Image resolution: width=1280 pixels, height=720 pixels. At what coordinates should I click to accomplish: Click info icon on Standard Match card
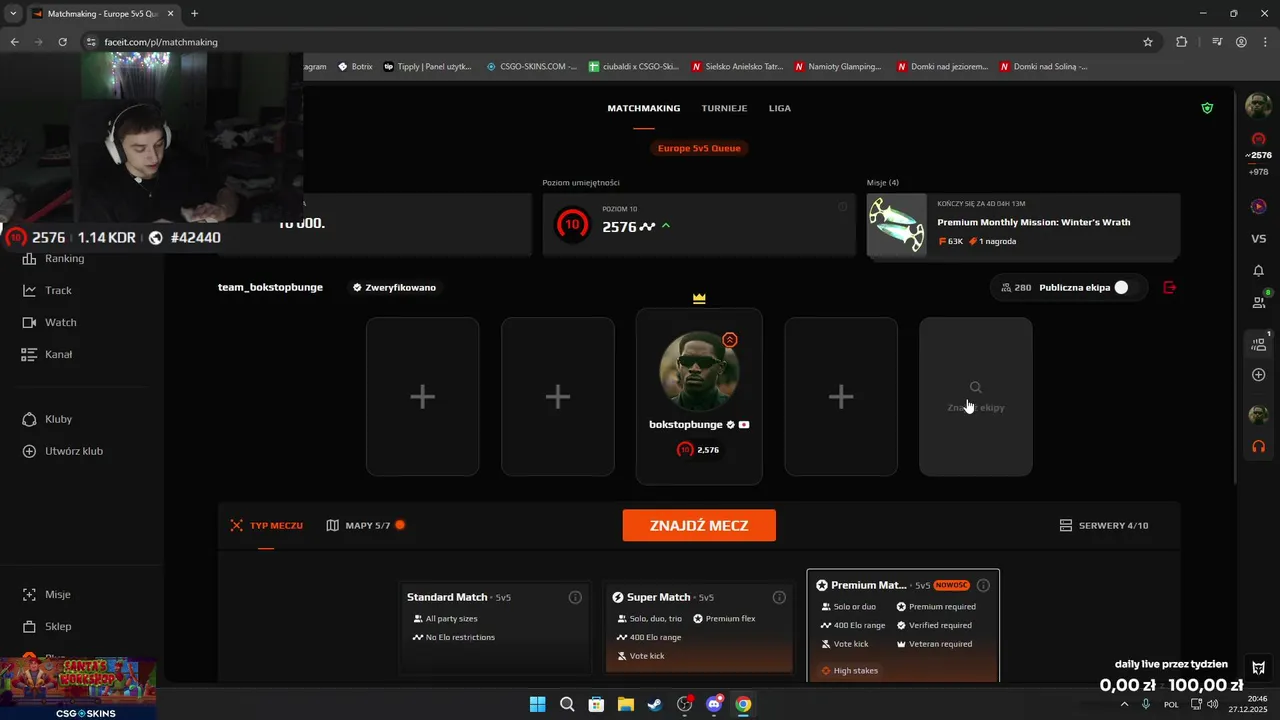(575, 597)
